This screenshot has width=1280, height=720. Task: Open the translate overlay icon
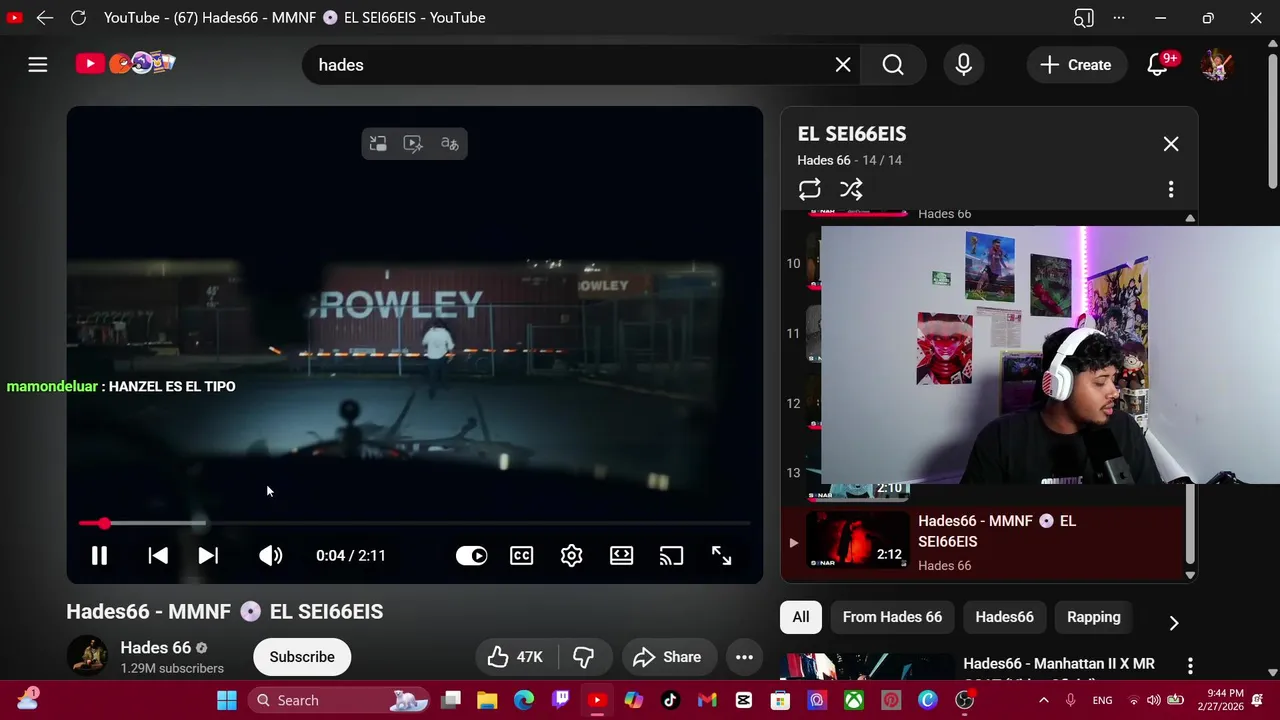(450, 144)
